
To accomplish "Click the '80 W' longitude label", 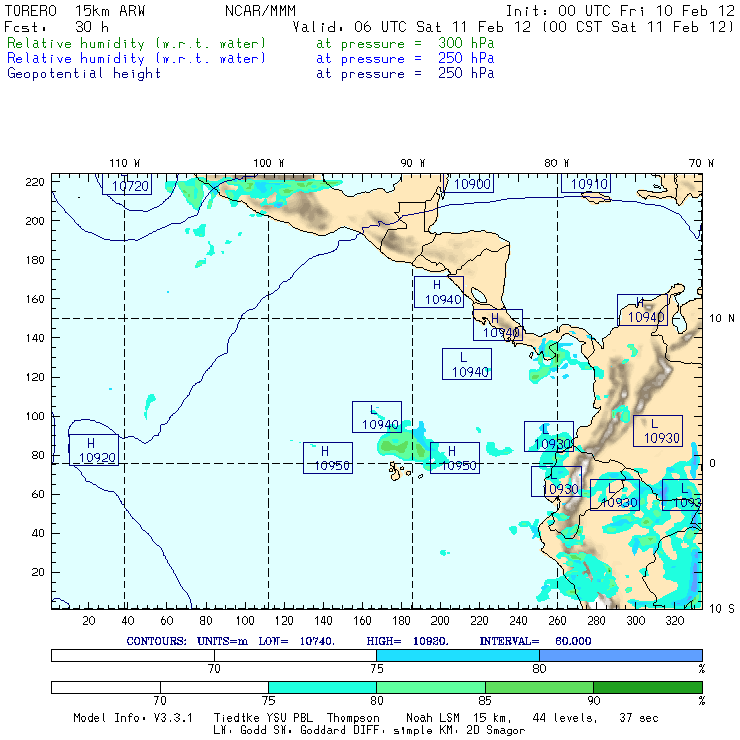I will click(556, 163).
